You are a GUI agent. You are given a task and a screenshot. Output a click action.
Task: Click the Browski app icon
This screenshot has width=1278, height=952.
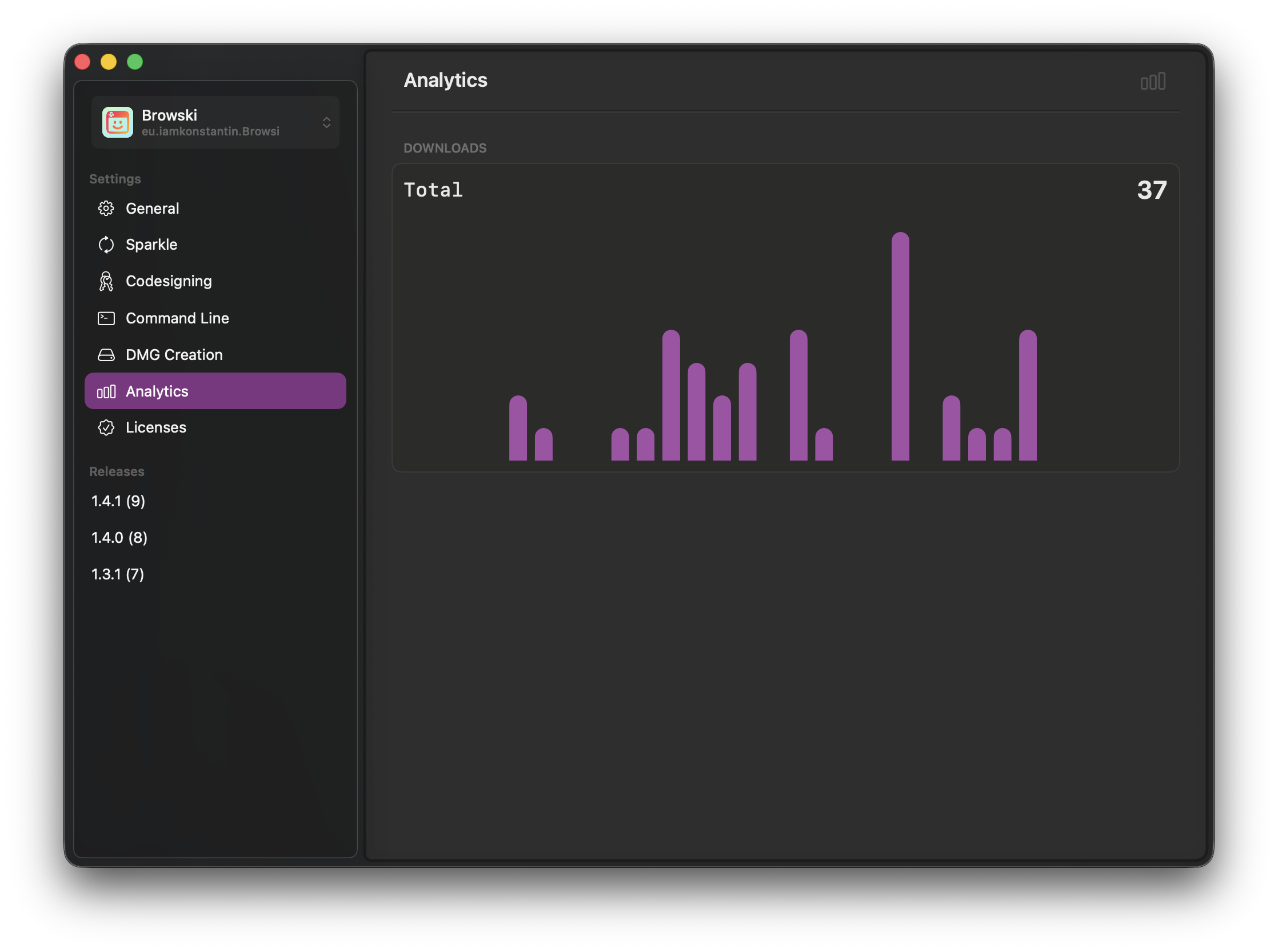click(118, 122)
